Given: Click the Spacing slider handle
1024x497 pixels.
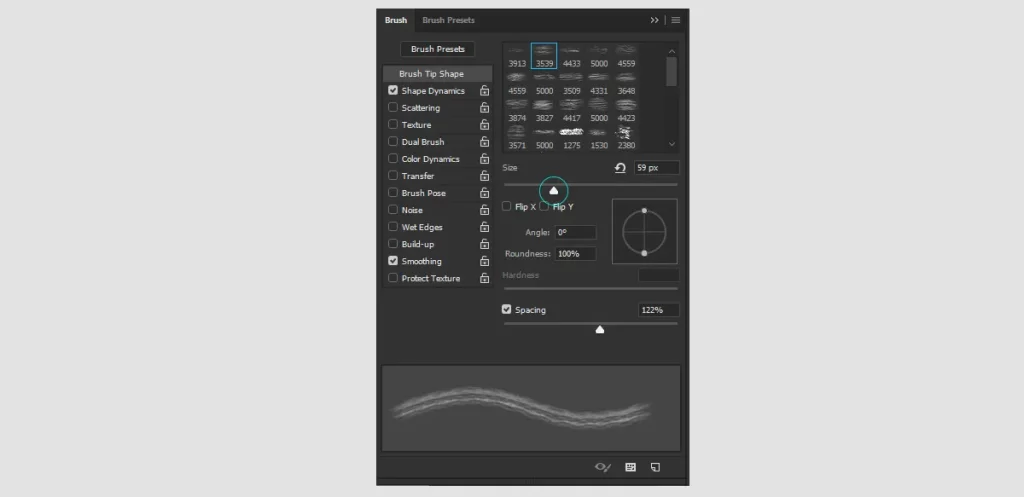Looking at the screenshot, I should tap(600, 329).
